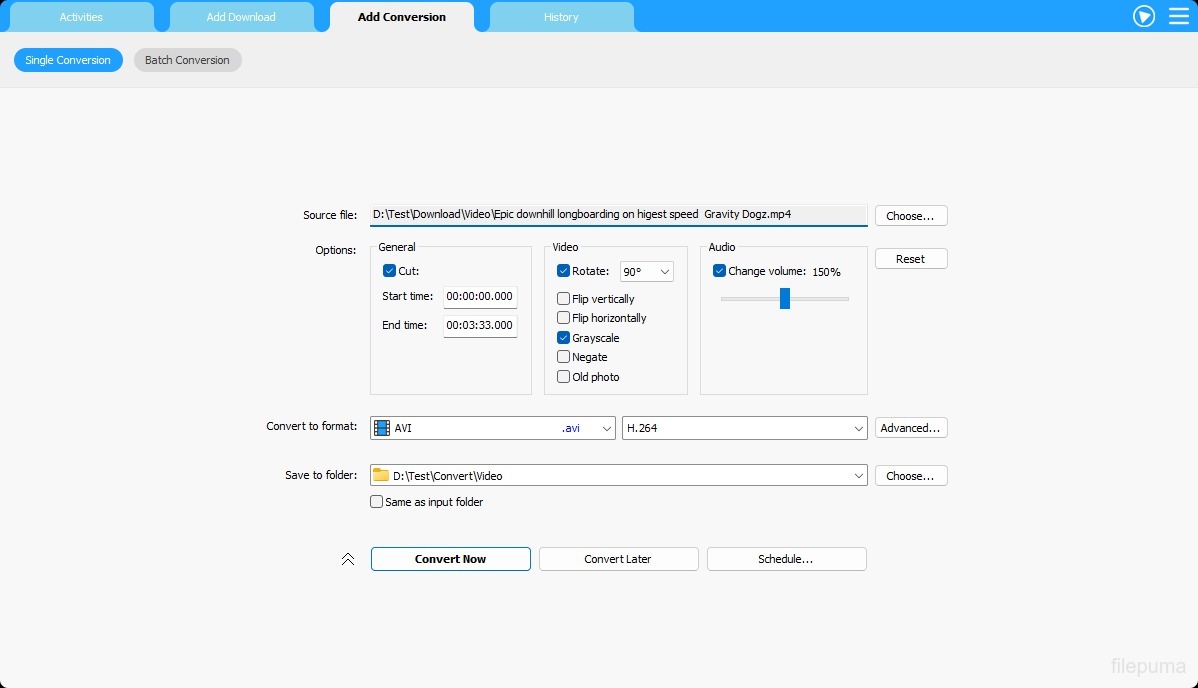Click the volume slider handle
This screenshot has height=688, width=1198.
coord(785,298)
